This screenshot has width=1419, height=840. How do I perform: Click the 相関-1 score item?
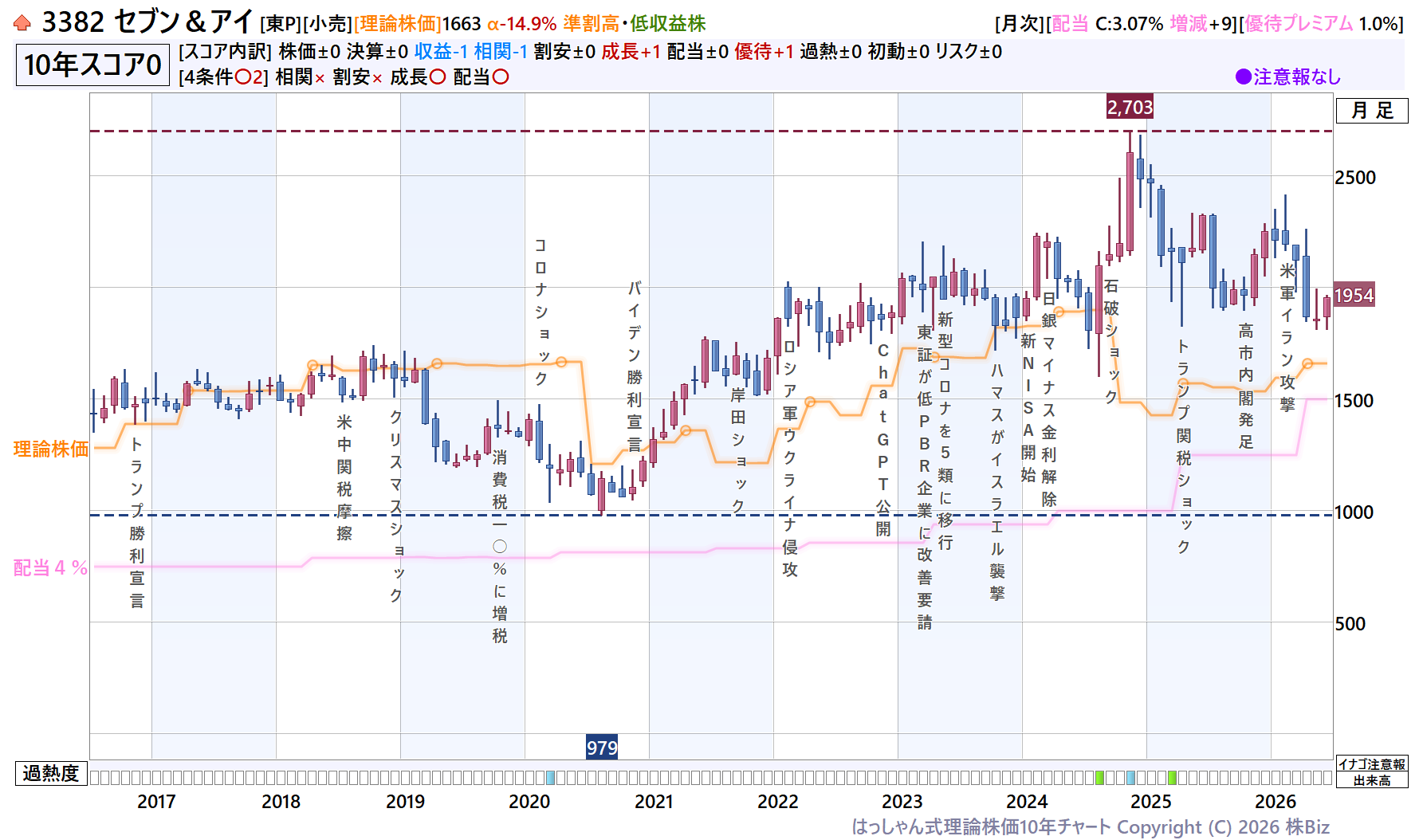coord(501,52)
